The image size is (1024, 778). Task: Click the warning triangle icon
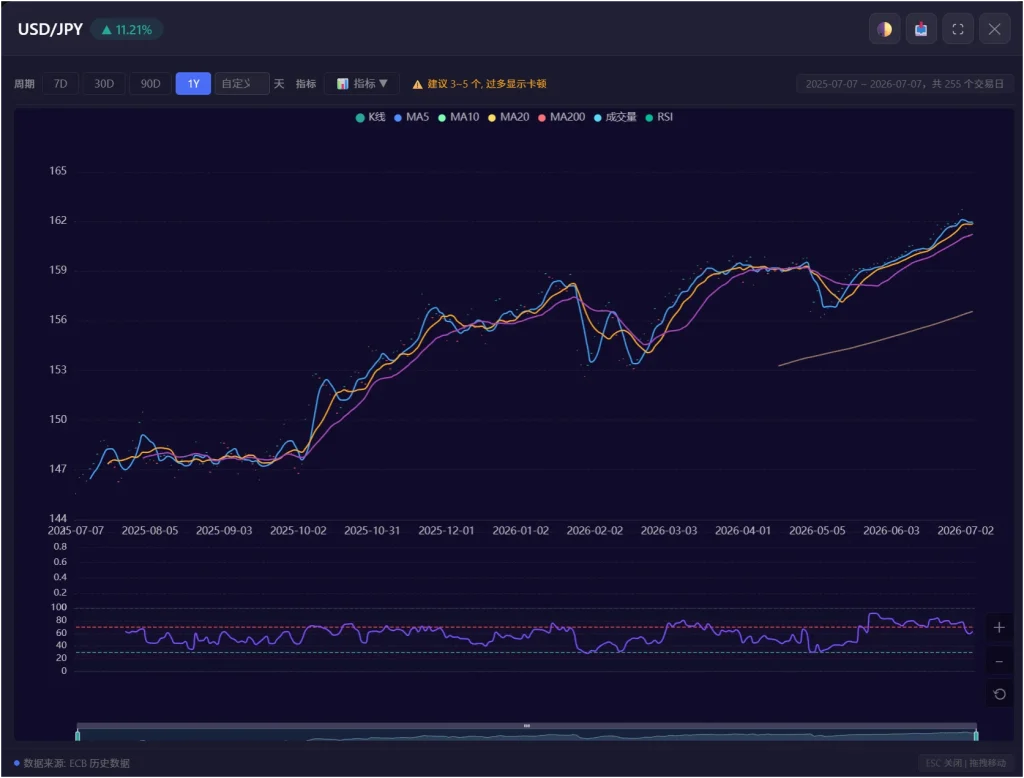tap(417, 84)
